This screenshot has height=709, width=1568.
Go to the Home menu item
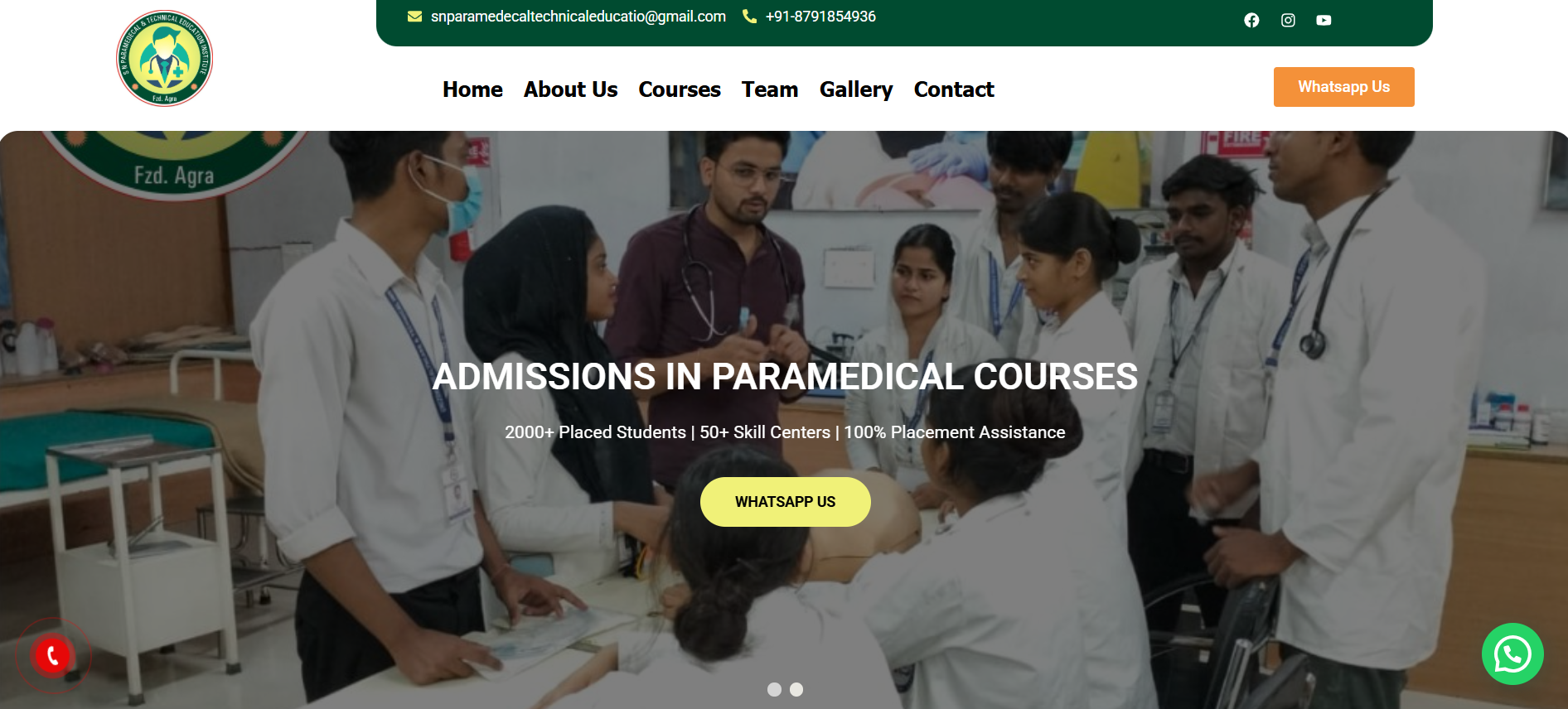click(472, 89)
